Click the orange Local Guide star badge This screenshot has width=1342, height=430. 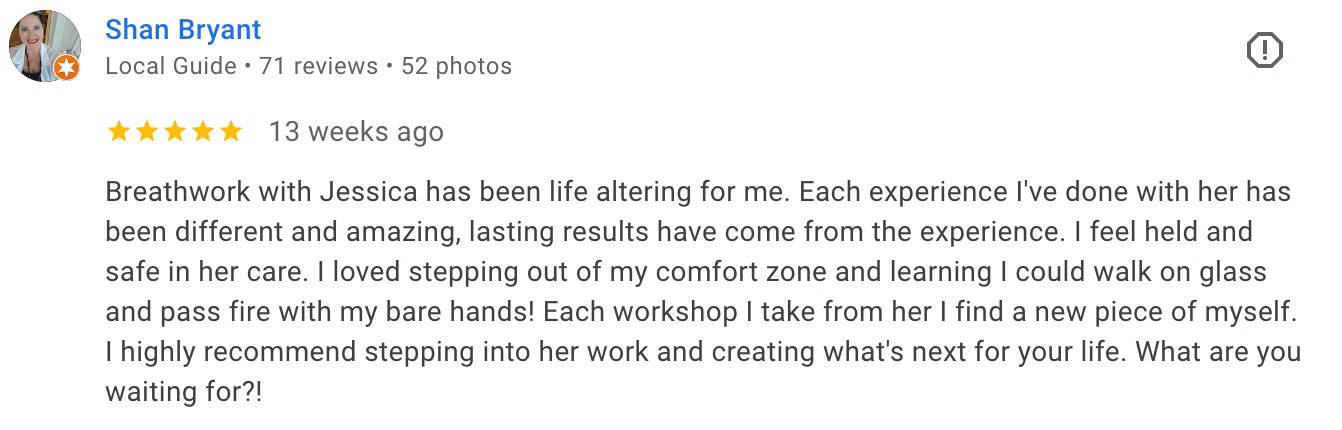67,67
